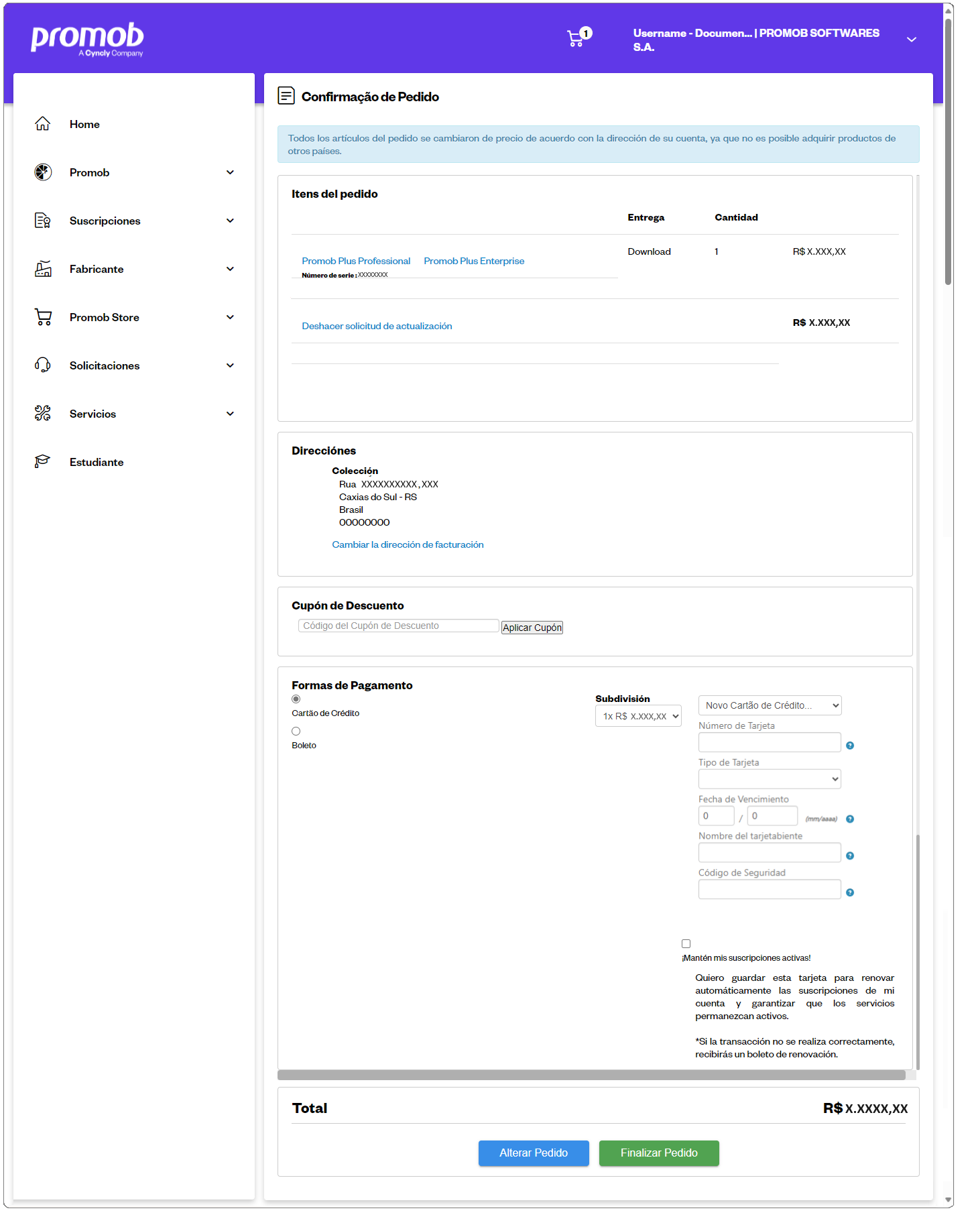
Task: Click the Fabricante factory icon
Action: click(x=43, y=269)
